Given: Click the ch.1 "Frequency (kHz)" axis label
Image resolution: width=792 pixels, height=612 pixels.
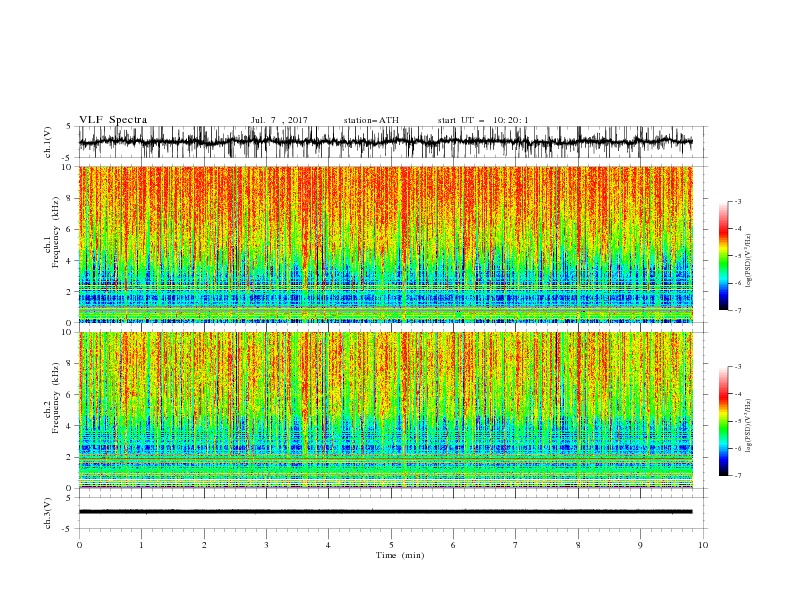Looking at the screenshot, I should point(56,232).
